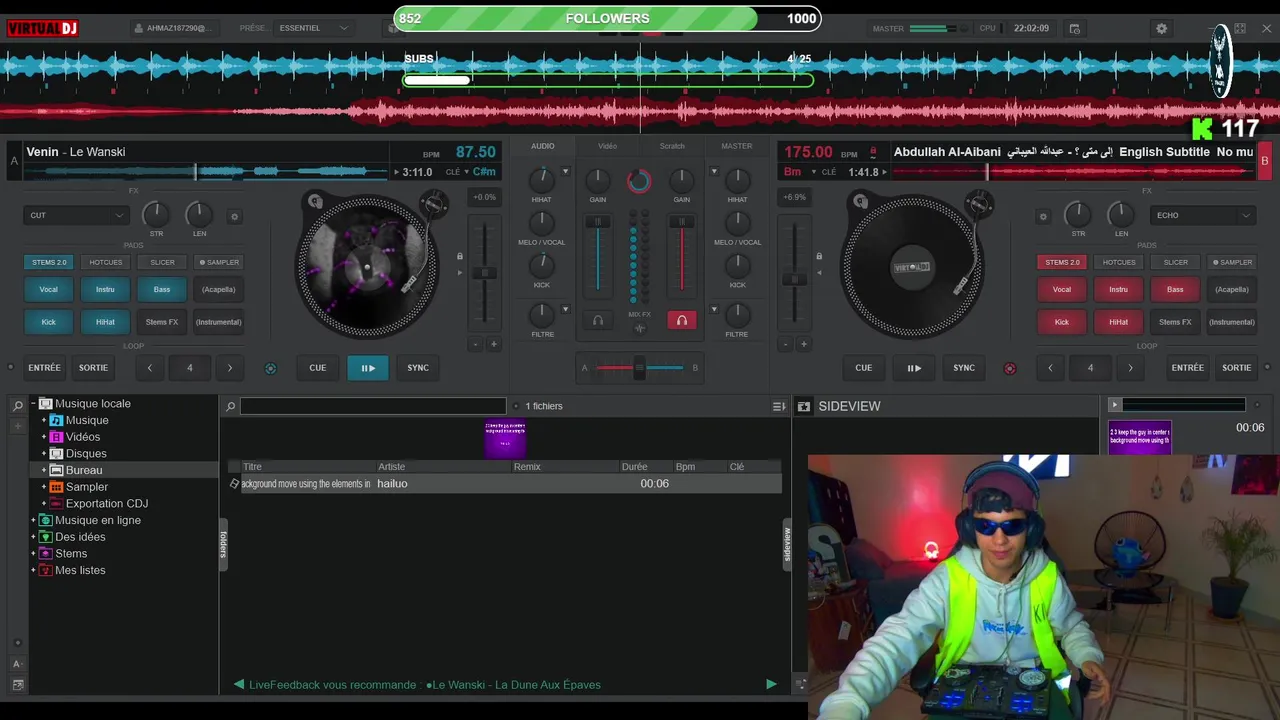Screen dimensions: 1280x720
Task: Click the Vidéos folder icon
Action: (x=57, y=437)
